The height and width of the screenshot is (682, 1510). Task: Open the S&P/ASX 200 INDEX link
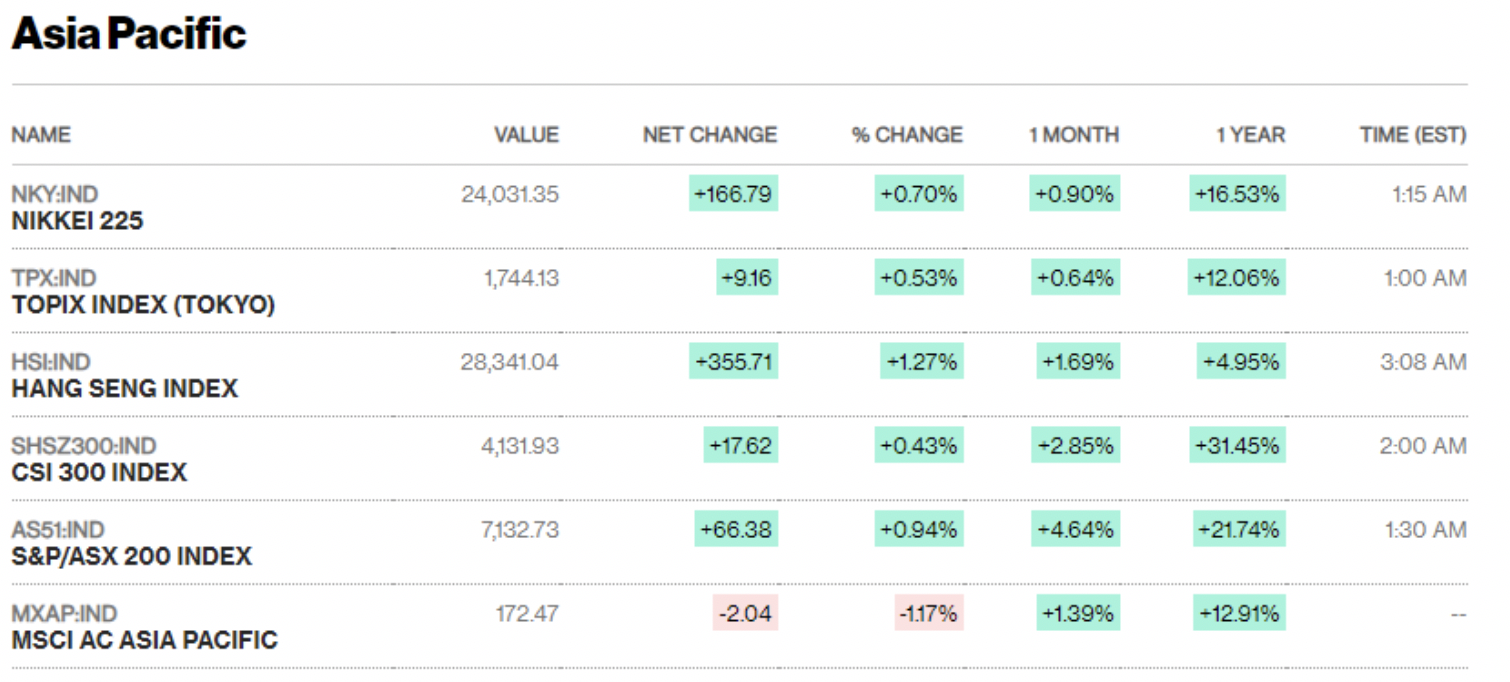pos(131,556)
